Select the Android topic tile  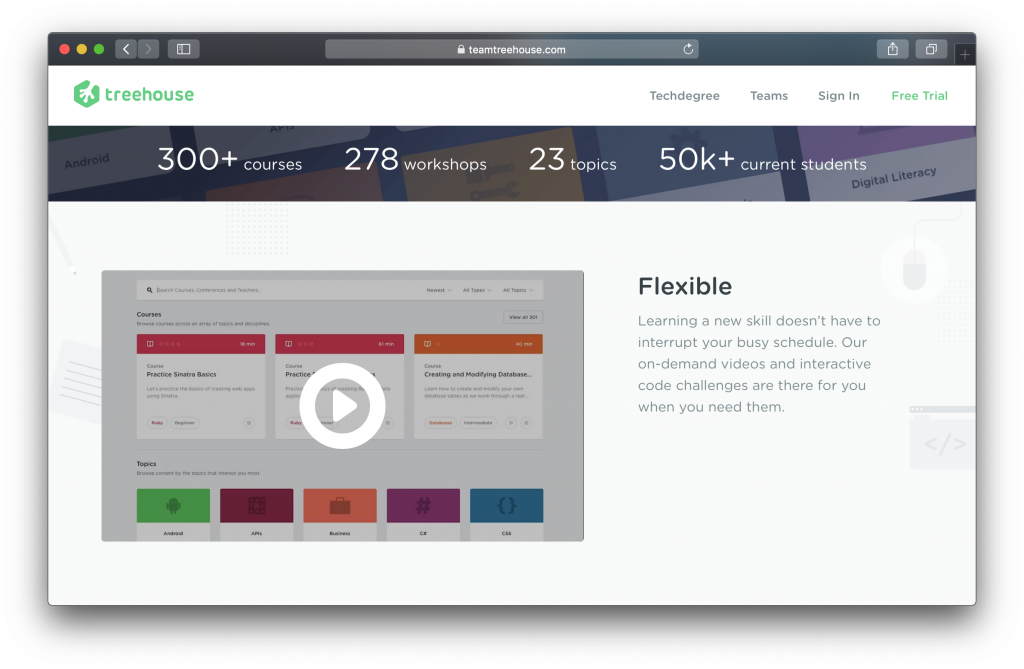click(173, 514)
